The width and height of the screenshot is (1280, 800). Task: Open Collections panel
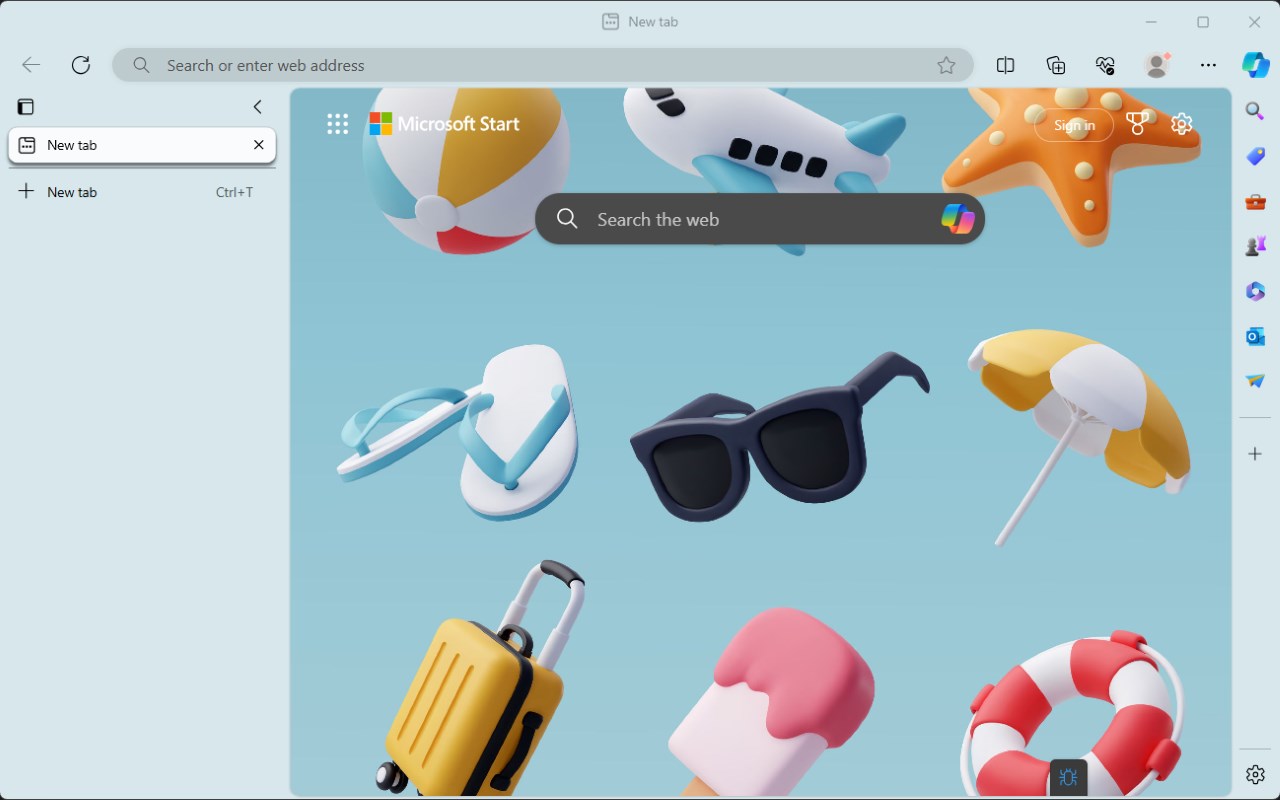(1056, 65)
